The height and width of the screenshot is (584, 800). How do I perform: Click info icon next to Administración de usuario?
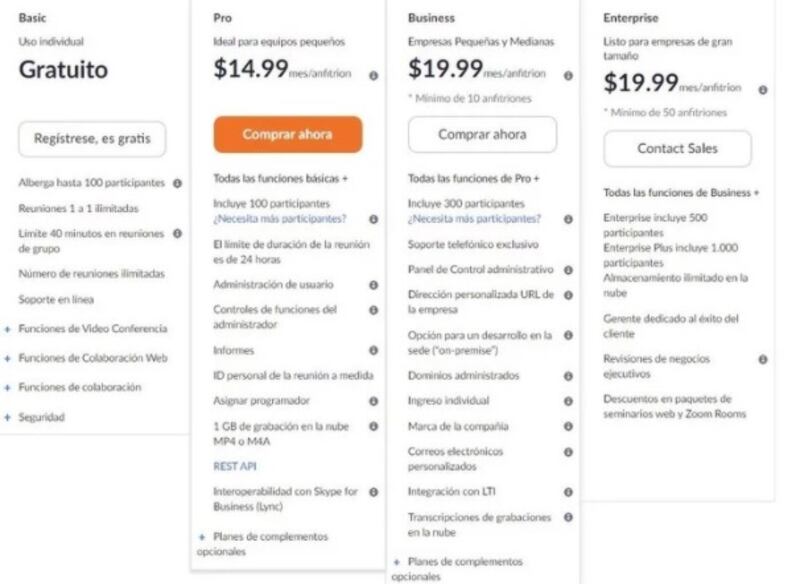(x=373, y=285)
